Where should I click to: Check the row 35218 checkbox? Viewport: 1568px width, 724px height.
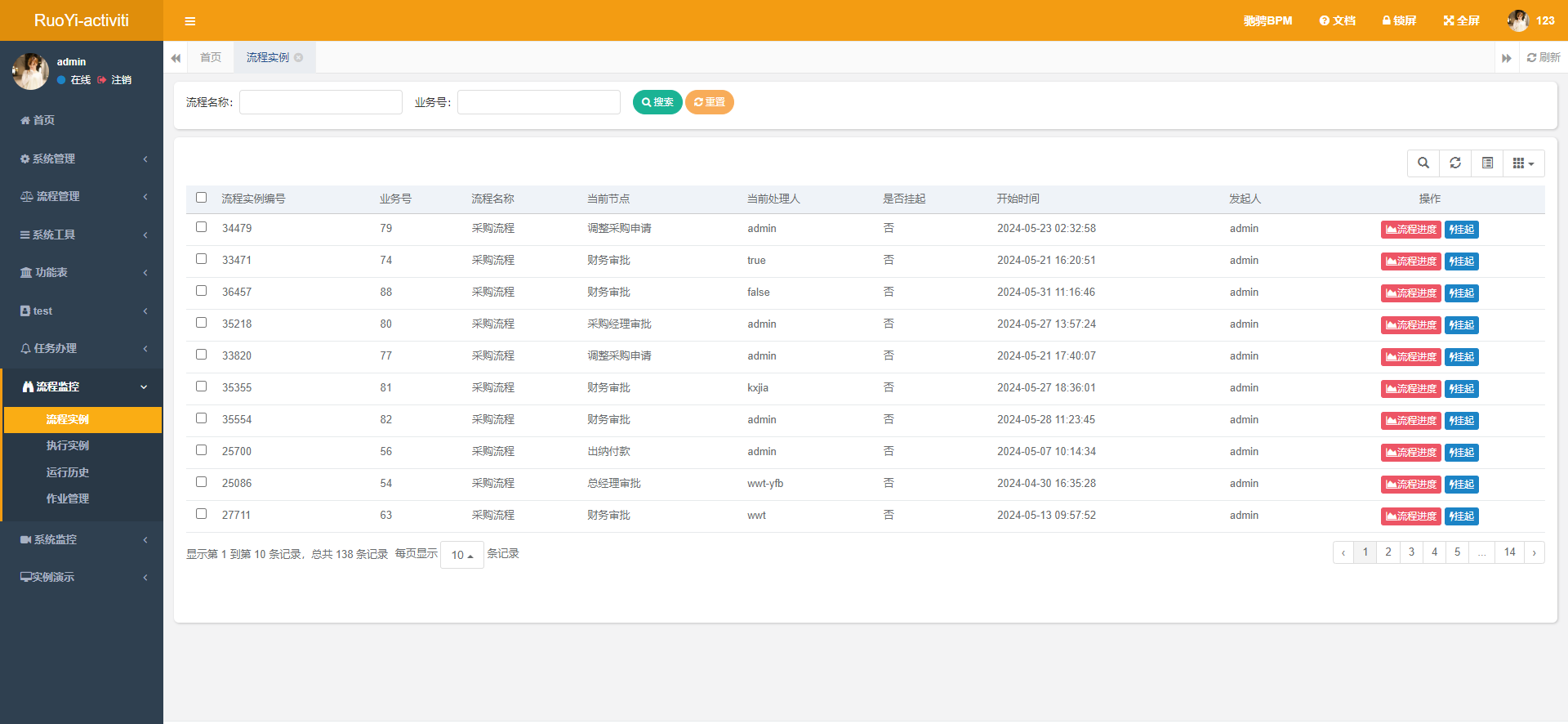pos(202,323)
